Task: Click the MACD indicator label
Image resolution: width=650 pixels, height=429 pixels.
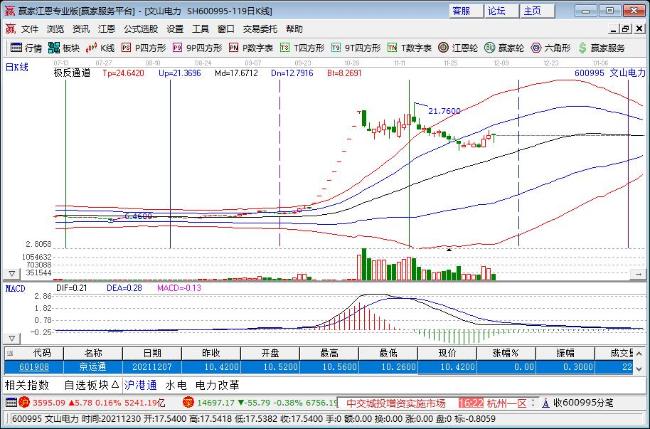Action: 15,288
